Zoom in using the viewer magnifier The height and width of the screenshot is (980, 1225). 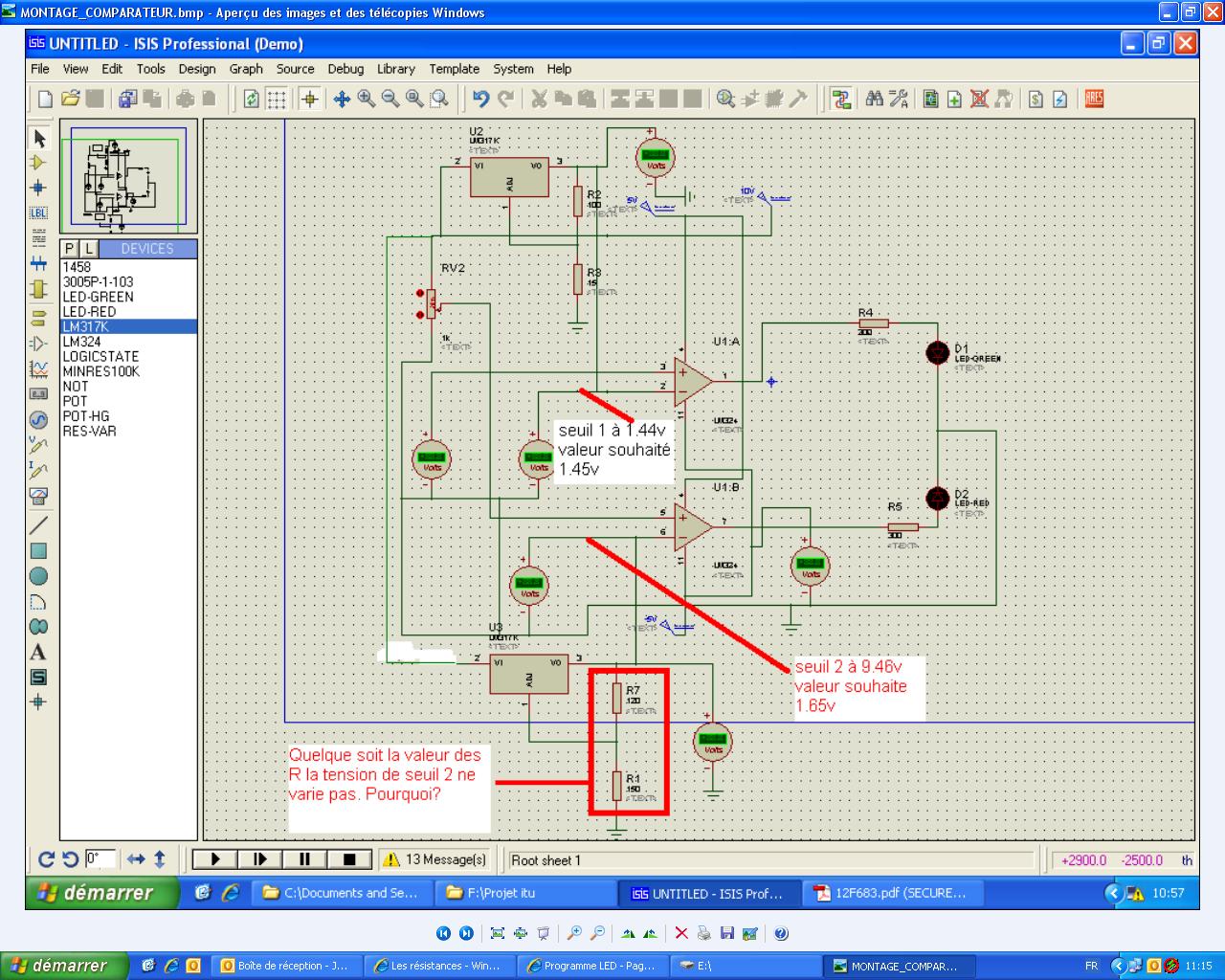pyautogui.click(x=574, y=933)
